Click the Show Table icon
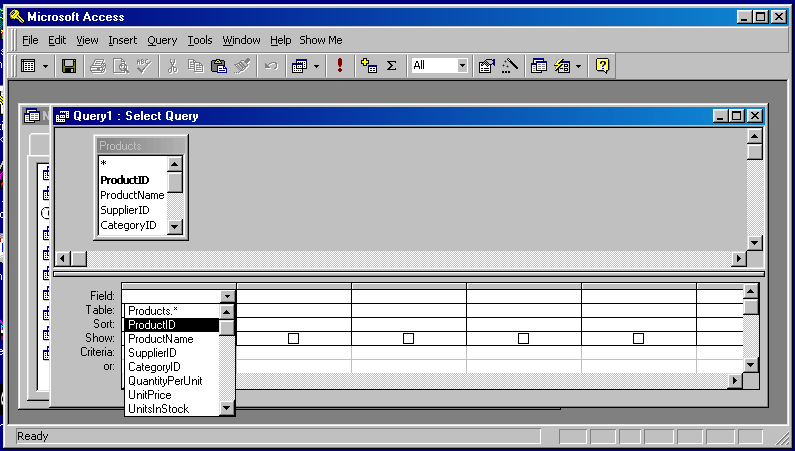This screenshot has height=451, width=795. (369, 66)
